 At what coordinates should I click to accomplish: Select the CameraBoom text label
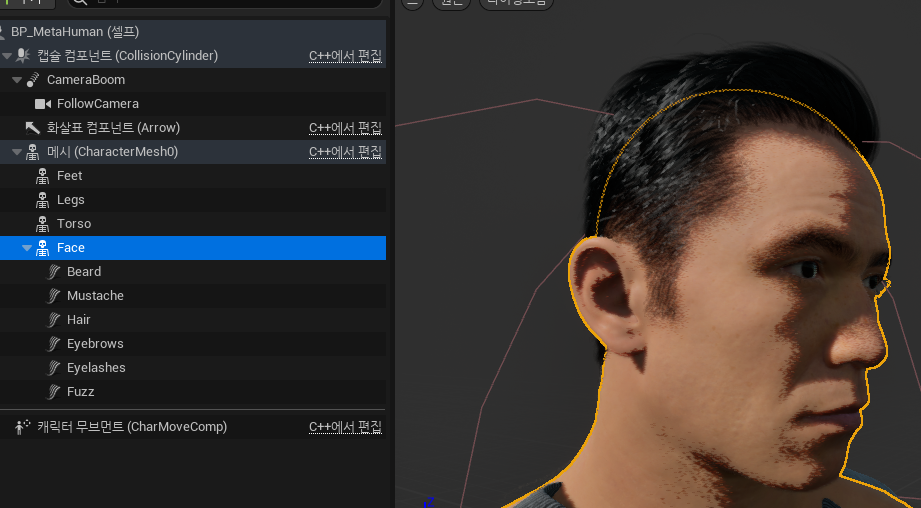click(x=86, y=80)
